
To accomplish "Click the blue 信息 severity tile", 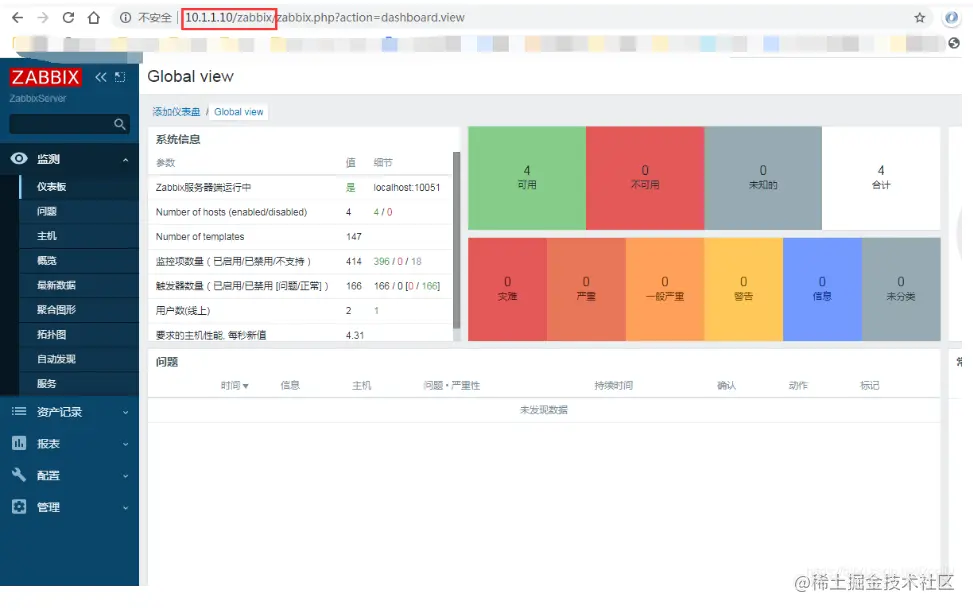I will coord(822,289).
